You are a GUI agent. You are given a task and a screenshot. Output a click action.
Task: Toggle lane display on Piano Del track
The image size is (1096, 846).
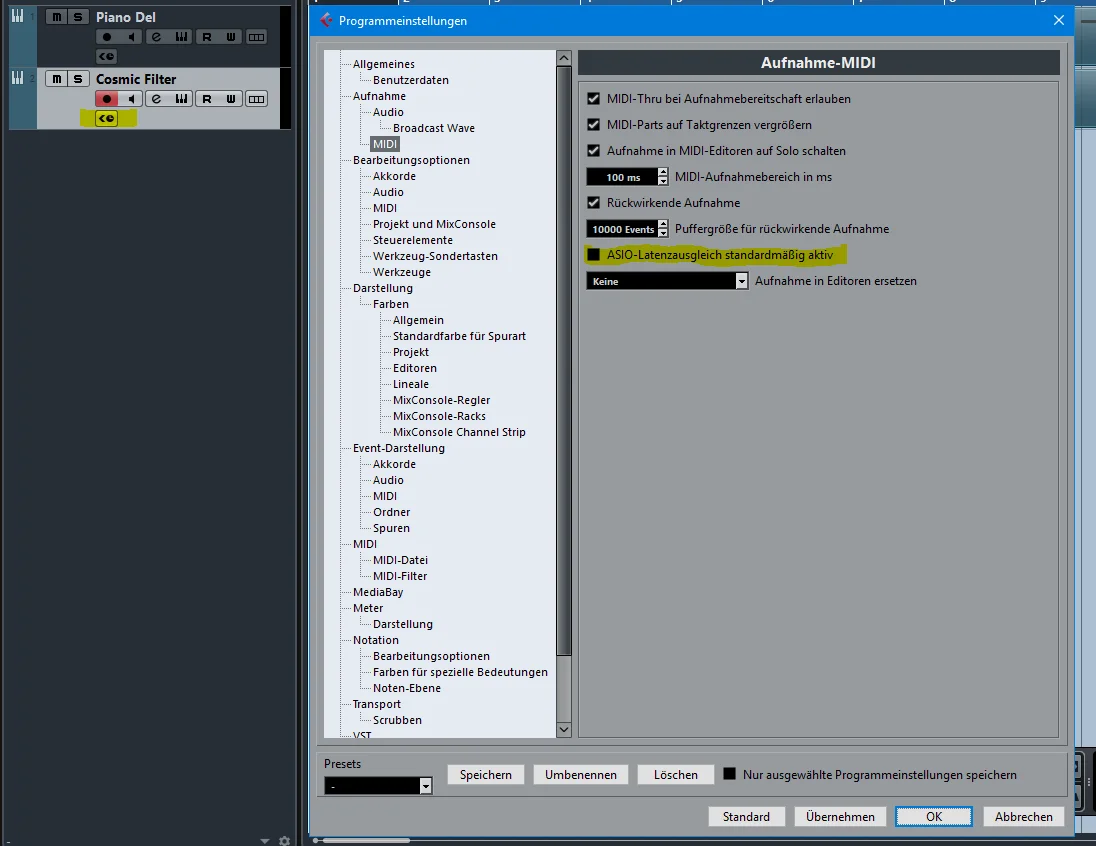coord(257,37)
